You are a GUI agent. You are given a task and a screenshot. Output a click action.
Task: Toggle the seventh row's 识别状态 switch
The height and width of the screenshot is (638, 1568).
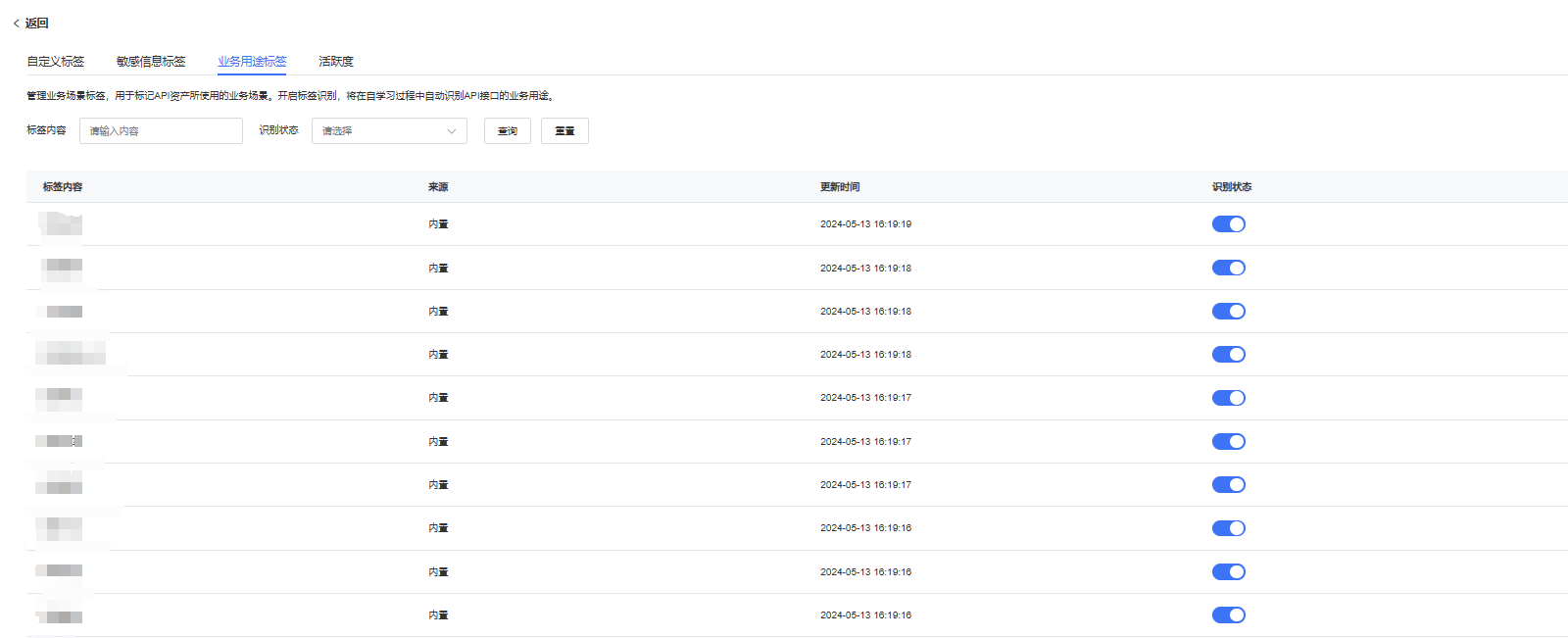(1228, 484)
